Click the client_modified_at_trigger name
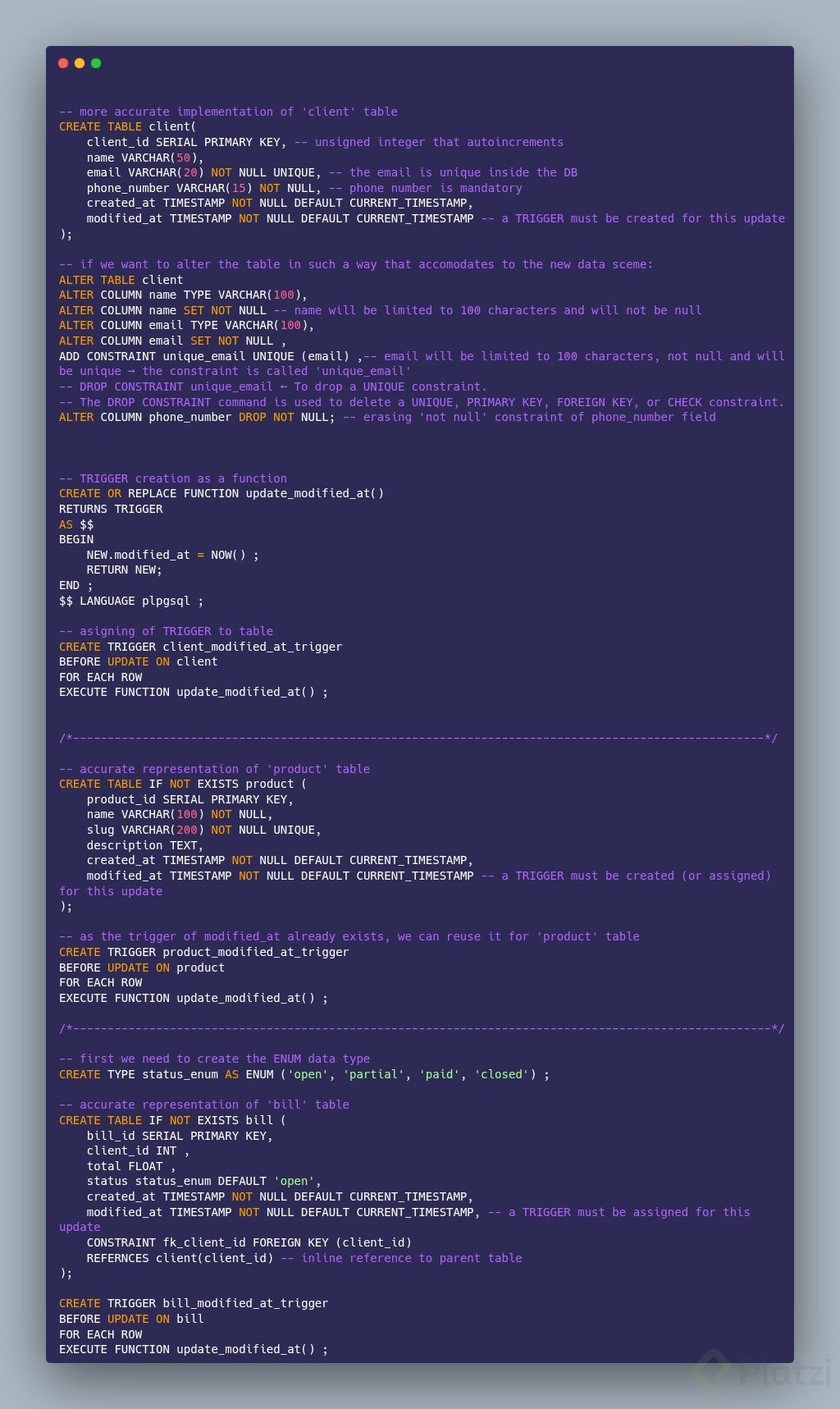840x1409 pixels. click(x=253, y=647)
